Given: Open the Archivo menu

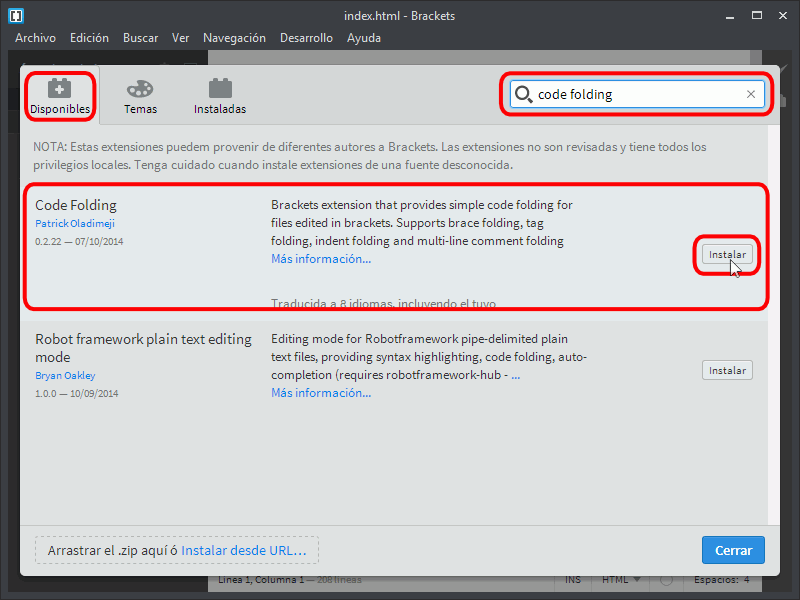Looking at the screenshot, I should point(35,38).
